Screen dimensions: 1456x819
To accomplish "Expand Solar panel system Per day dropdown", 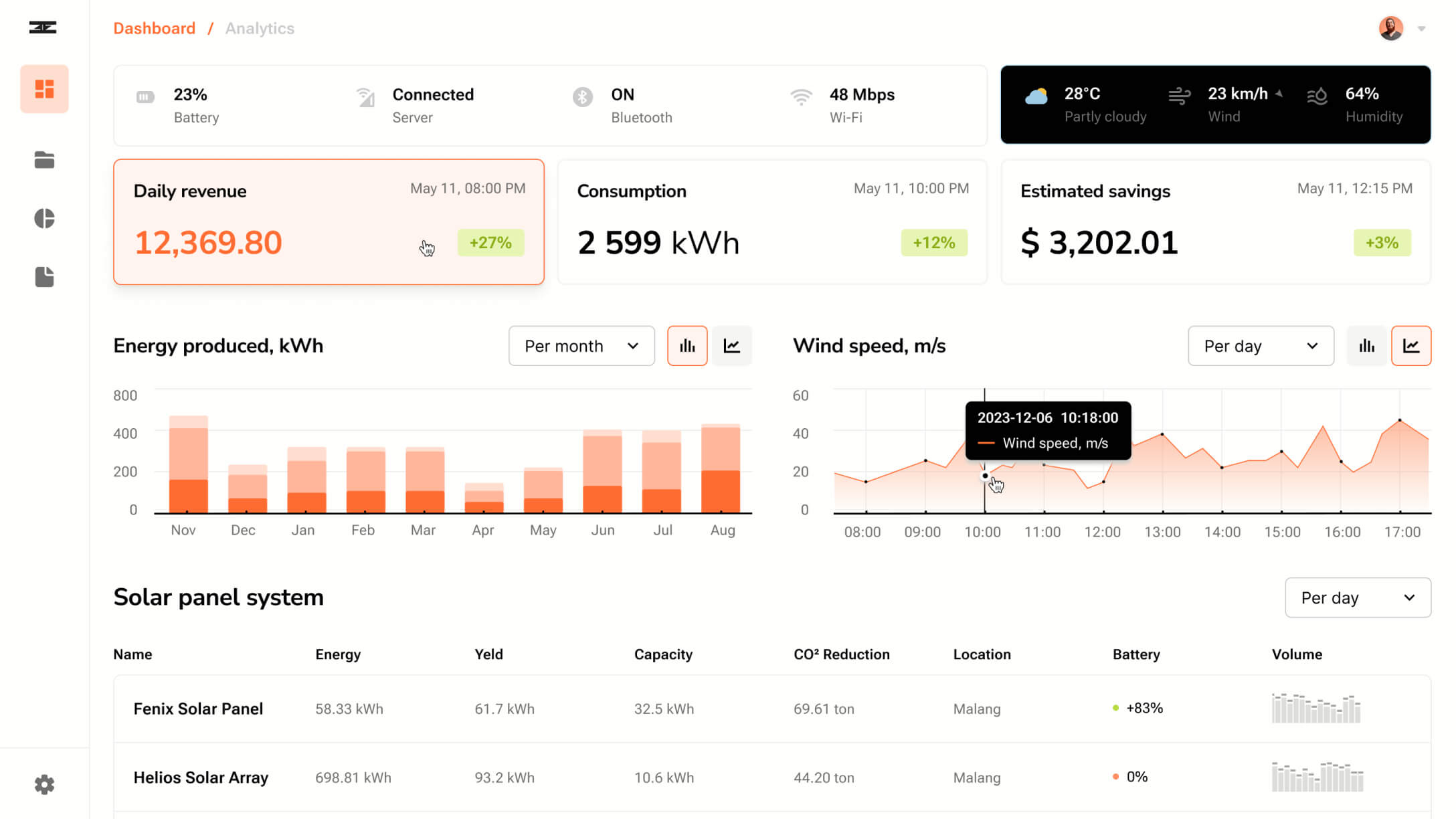I will (x=1358, y=598).
